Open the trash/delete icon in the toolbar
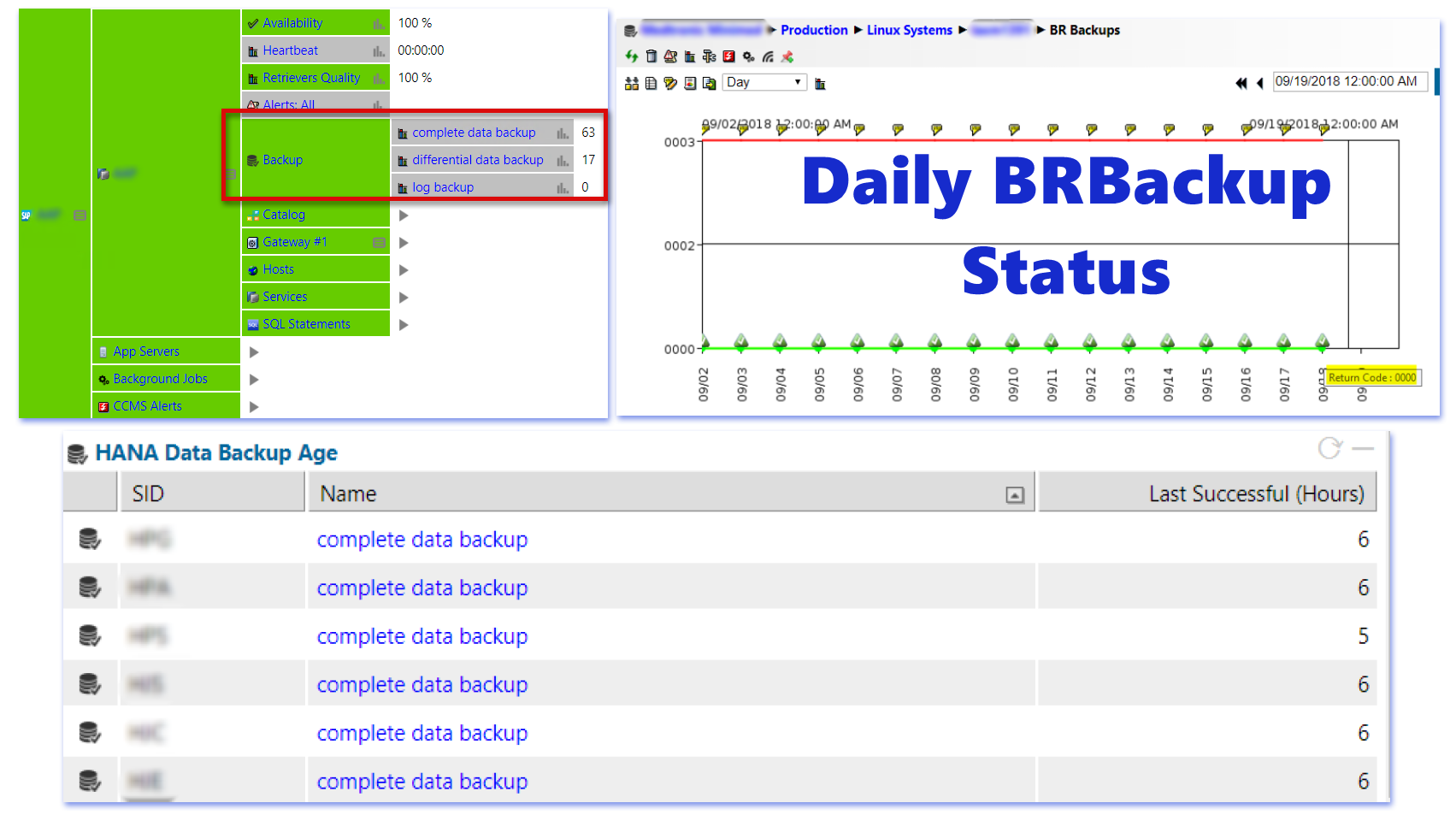This screenshot has height=815, width=1456. point(651,56)
